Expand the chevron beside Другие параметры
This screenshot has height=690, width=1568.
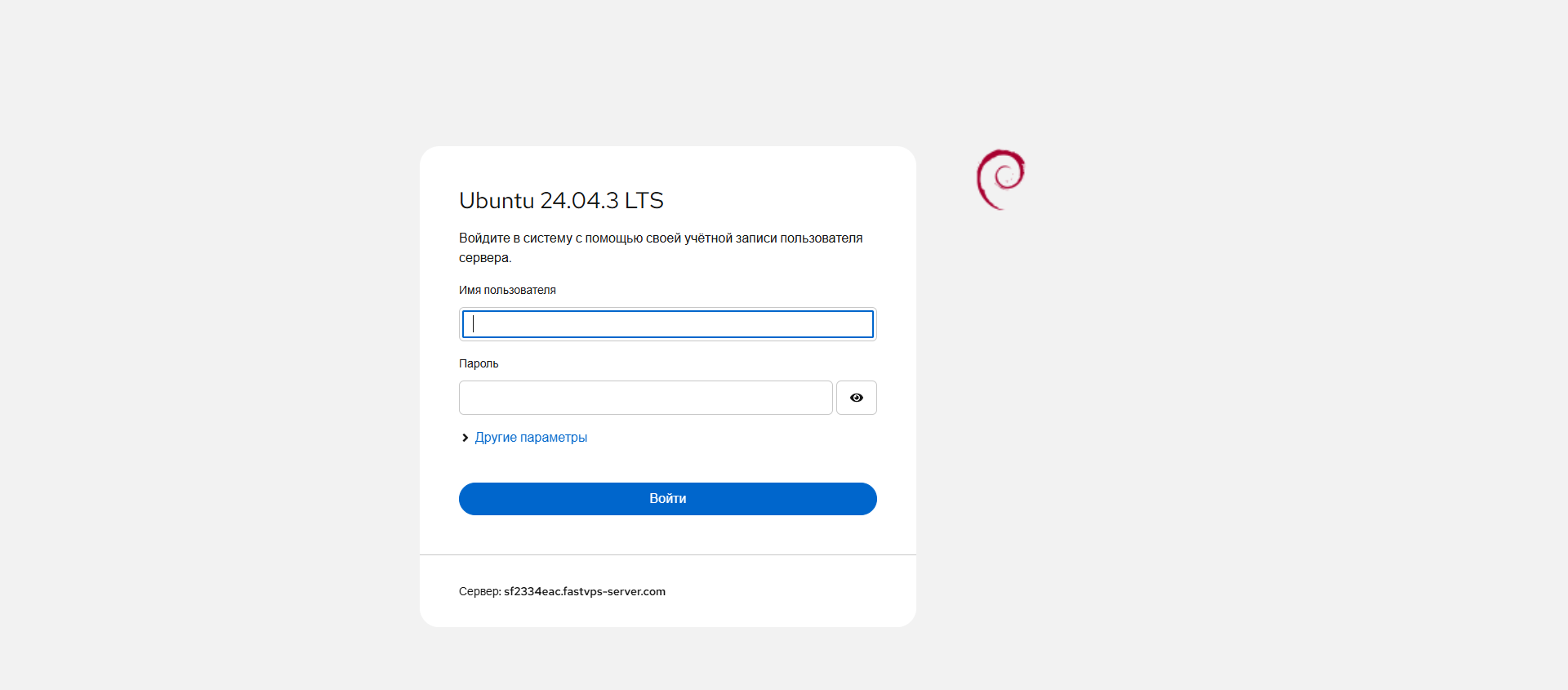pyautogui.click(x=465, y=438)
